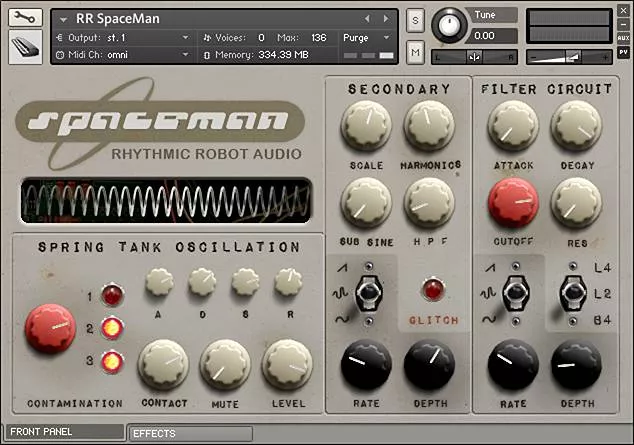Click the Tune value 0.00 field
The width and height of the screenshot is (634, 445).
pyautogui.click(x=491, y=36)
